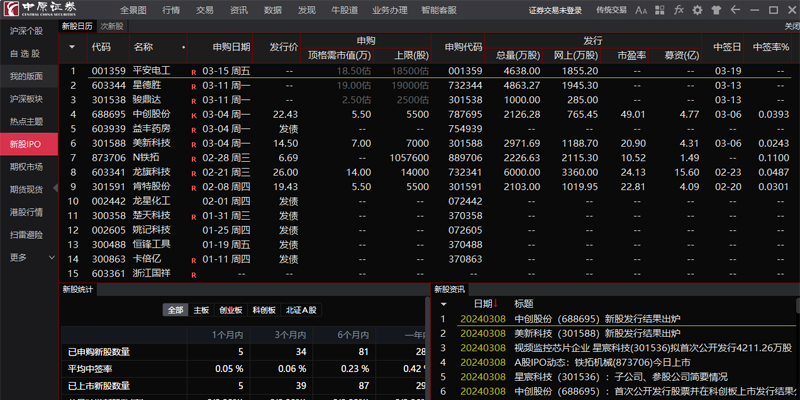Click the red sort arrow beside 日期

[495, 303]
